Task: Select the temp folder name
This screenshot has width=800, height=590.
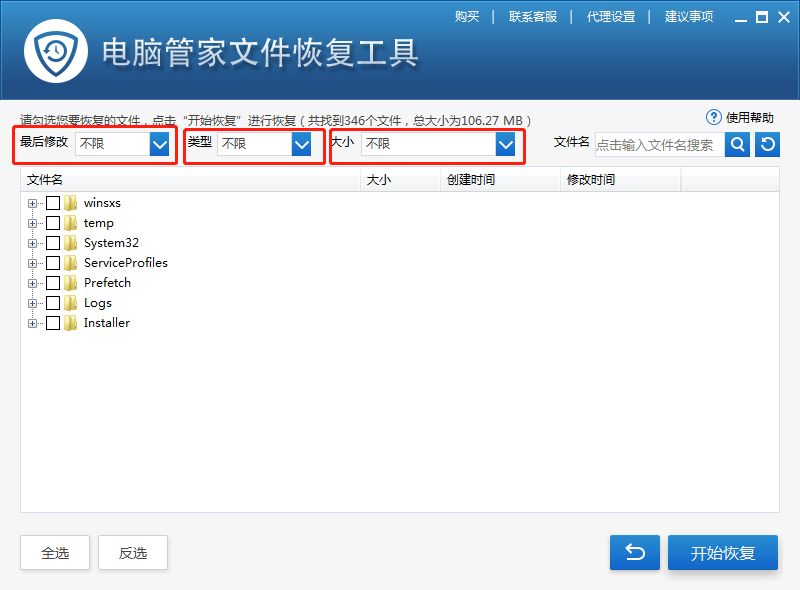Action: (98, 223)
